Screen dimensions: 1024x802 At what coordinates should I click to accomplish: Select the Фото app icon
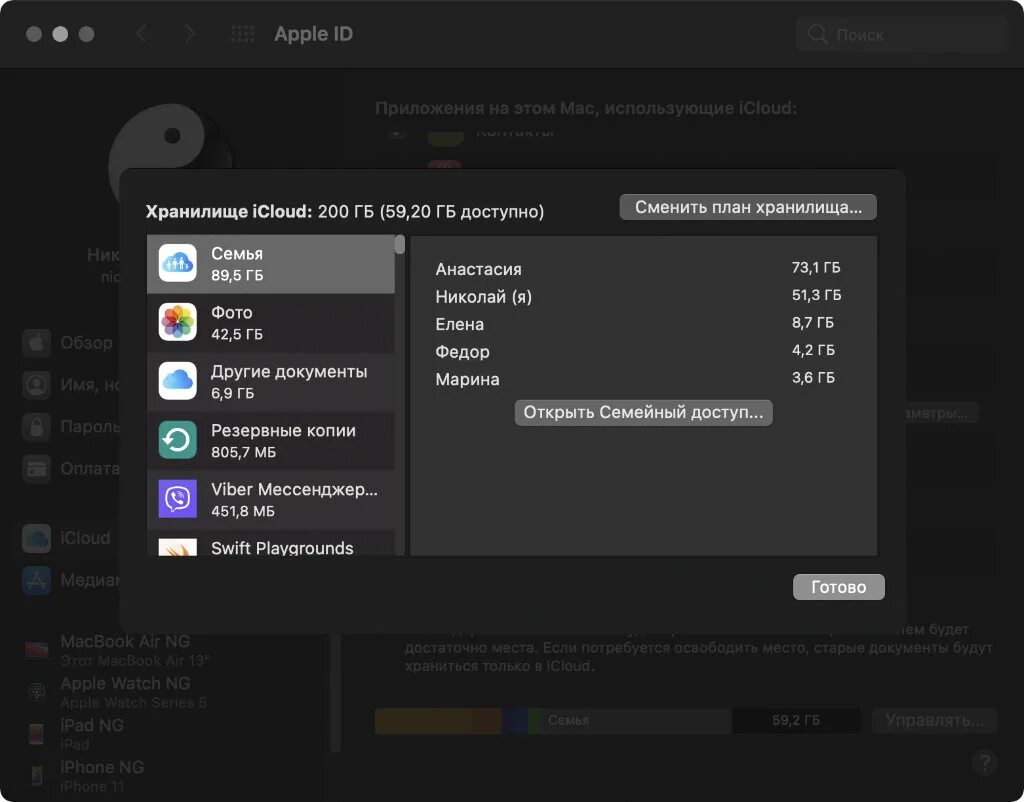[178, 322]
